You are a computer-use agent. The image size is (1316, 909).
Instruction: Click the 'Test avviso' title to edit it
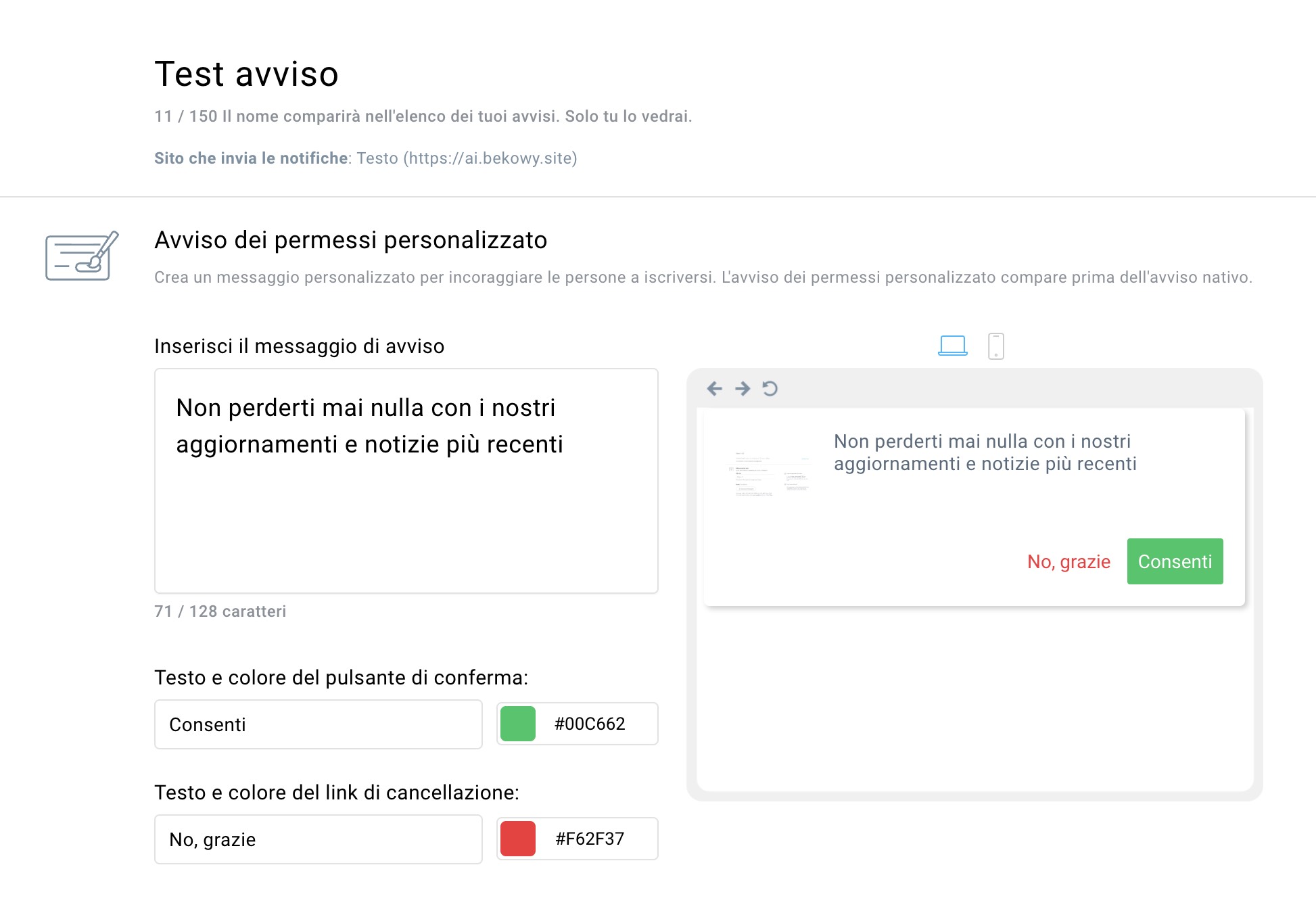coord(246,74)
